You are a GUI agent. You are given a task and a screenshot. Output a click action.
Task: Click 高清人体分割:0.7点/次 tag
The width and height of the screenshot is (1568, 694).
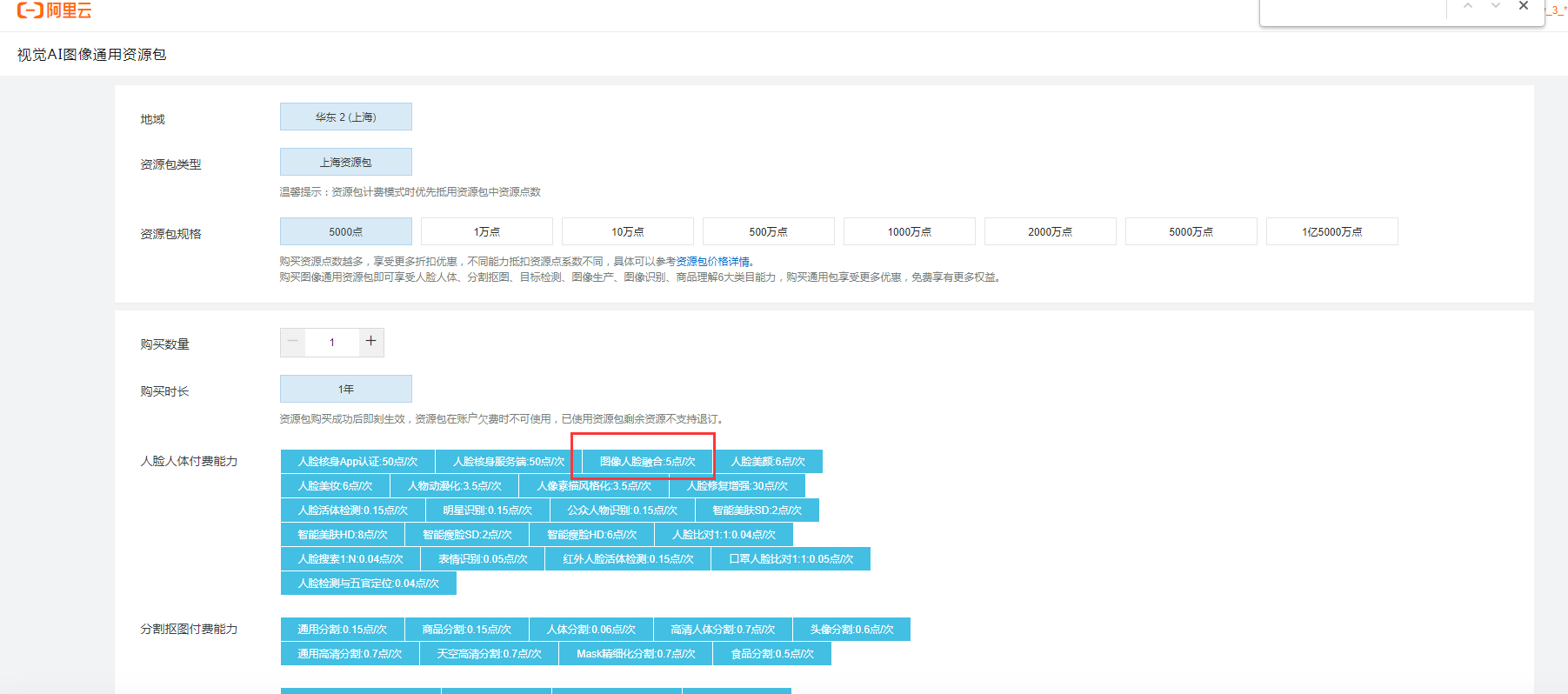(723, 629)
